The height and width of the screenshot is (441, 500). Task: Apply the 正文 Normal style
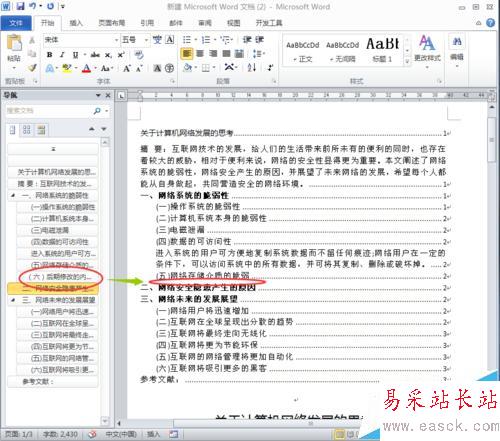pos(303,51)
